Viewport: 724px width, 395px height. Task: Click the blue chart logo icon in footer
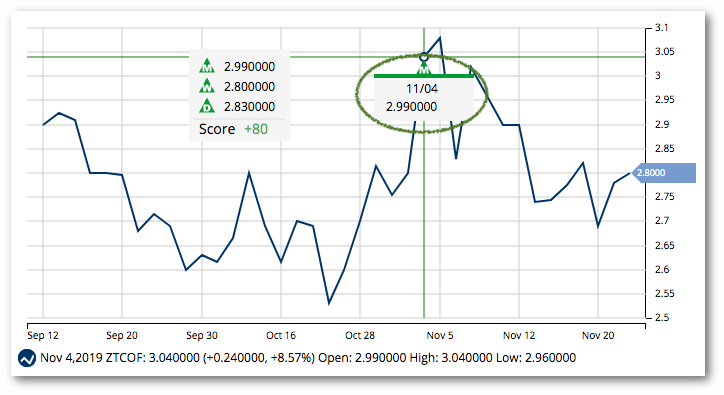[x=27, y=358]
